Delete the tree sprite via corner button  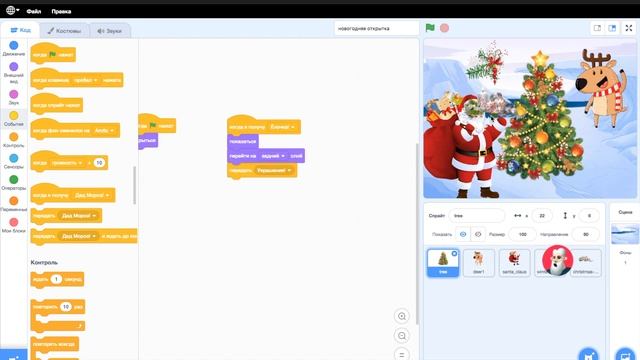tap(454, 254)
